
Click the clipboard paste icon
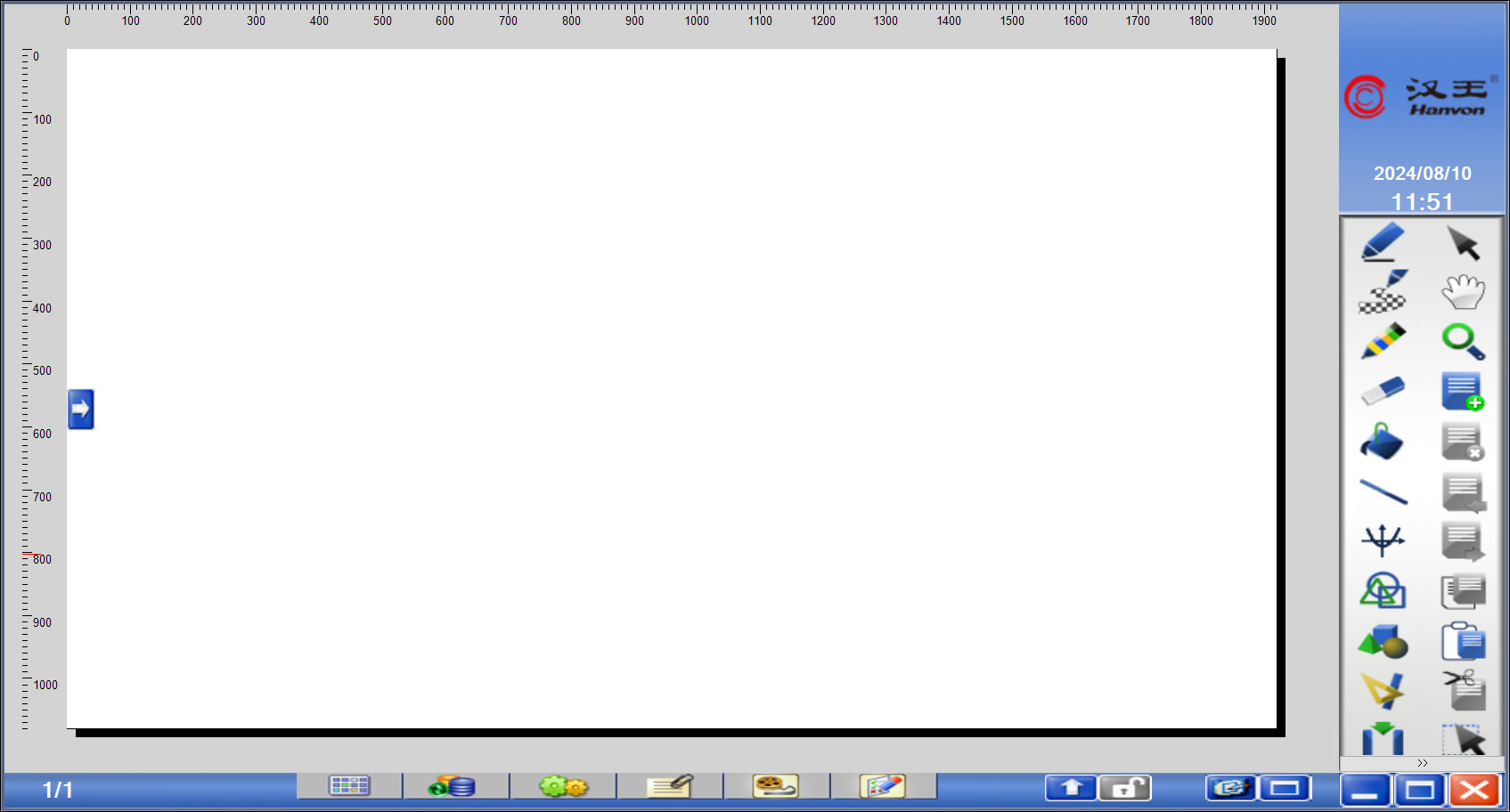(1463, 641)
